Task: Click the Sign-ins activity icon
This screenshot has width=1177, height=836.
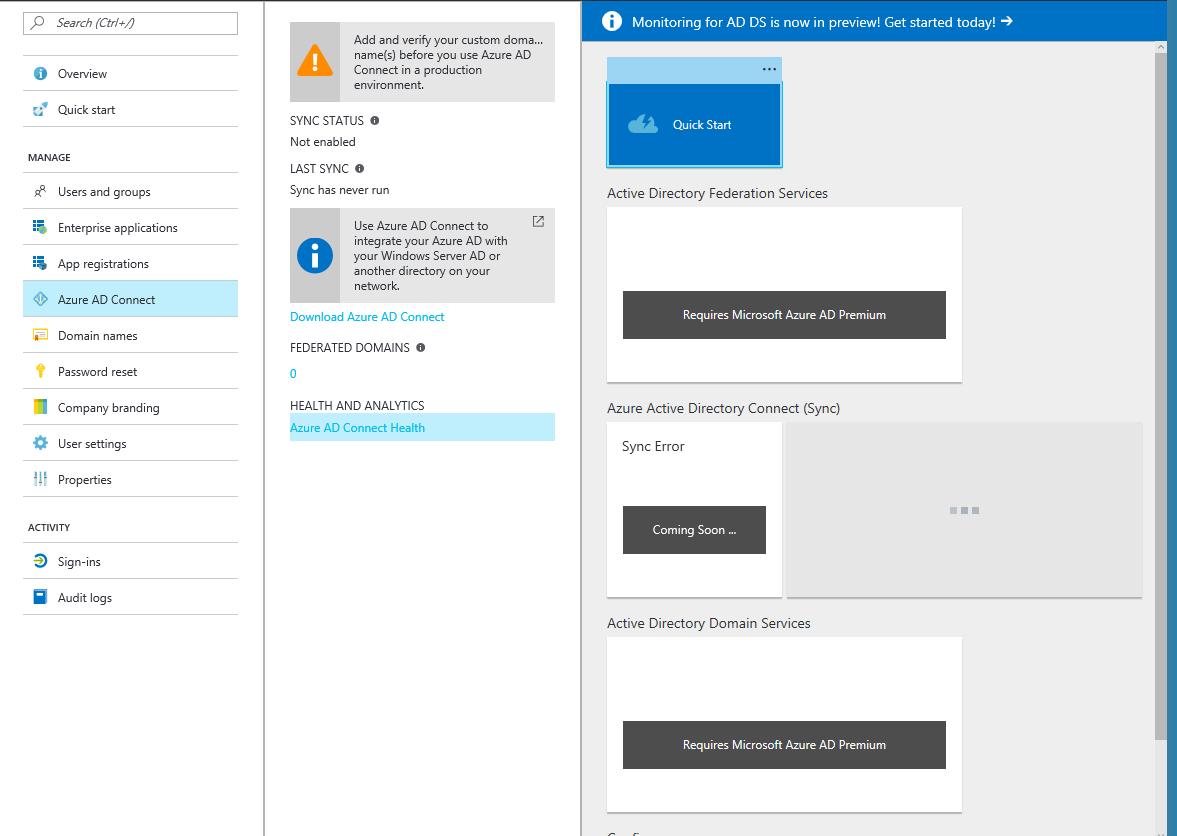Action: tap(40, 562)
